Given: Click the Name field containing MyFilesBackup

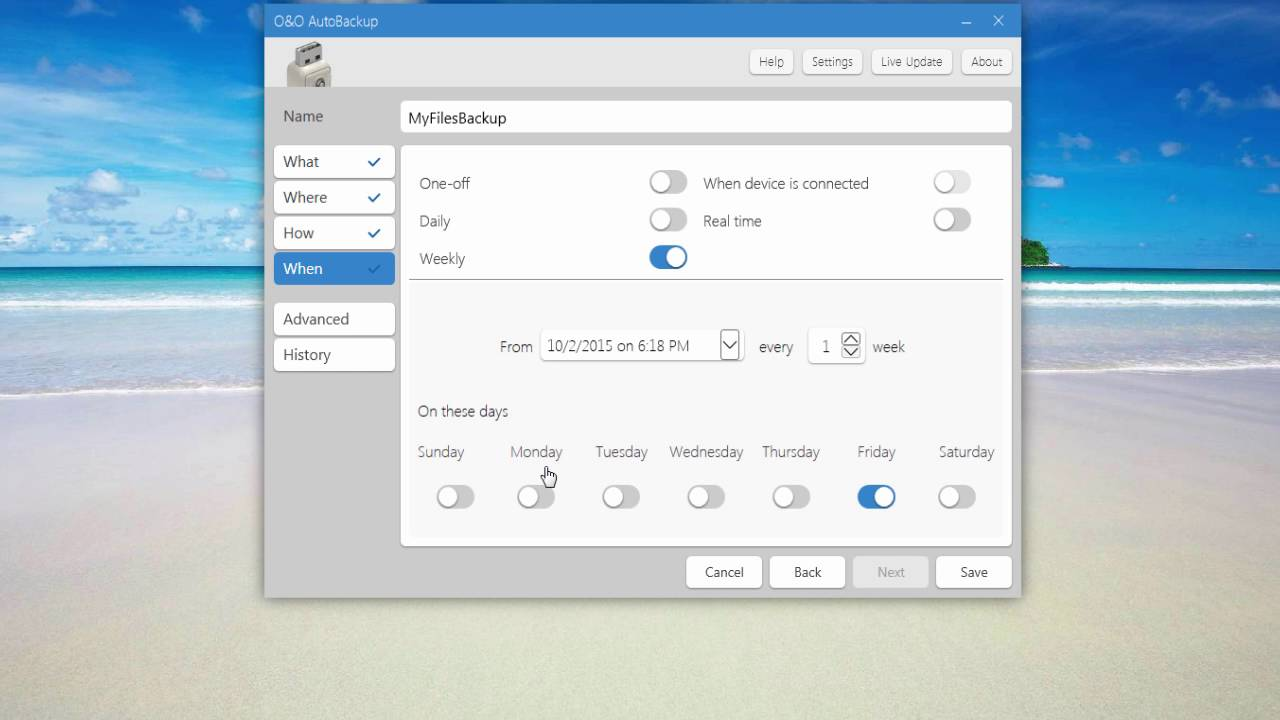Looking at the screenshot, I should point(706,117).
